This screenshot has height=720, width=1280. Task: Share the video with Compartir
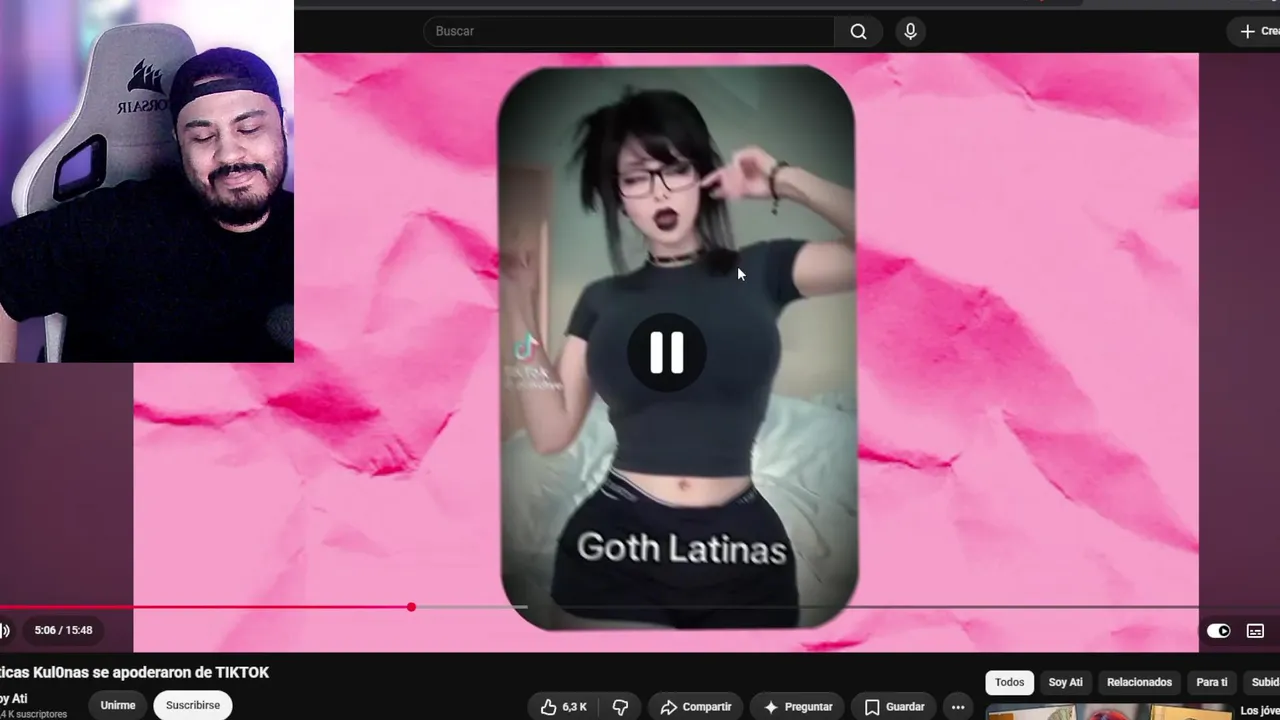[696, 707]
